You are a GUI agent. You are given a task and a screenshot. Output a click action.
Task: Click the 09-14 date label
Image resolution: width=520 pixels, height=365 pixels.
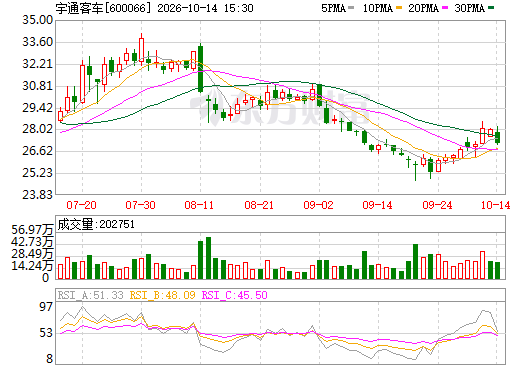click(x=377, y=205)
